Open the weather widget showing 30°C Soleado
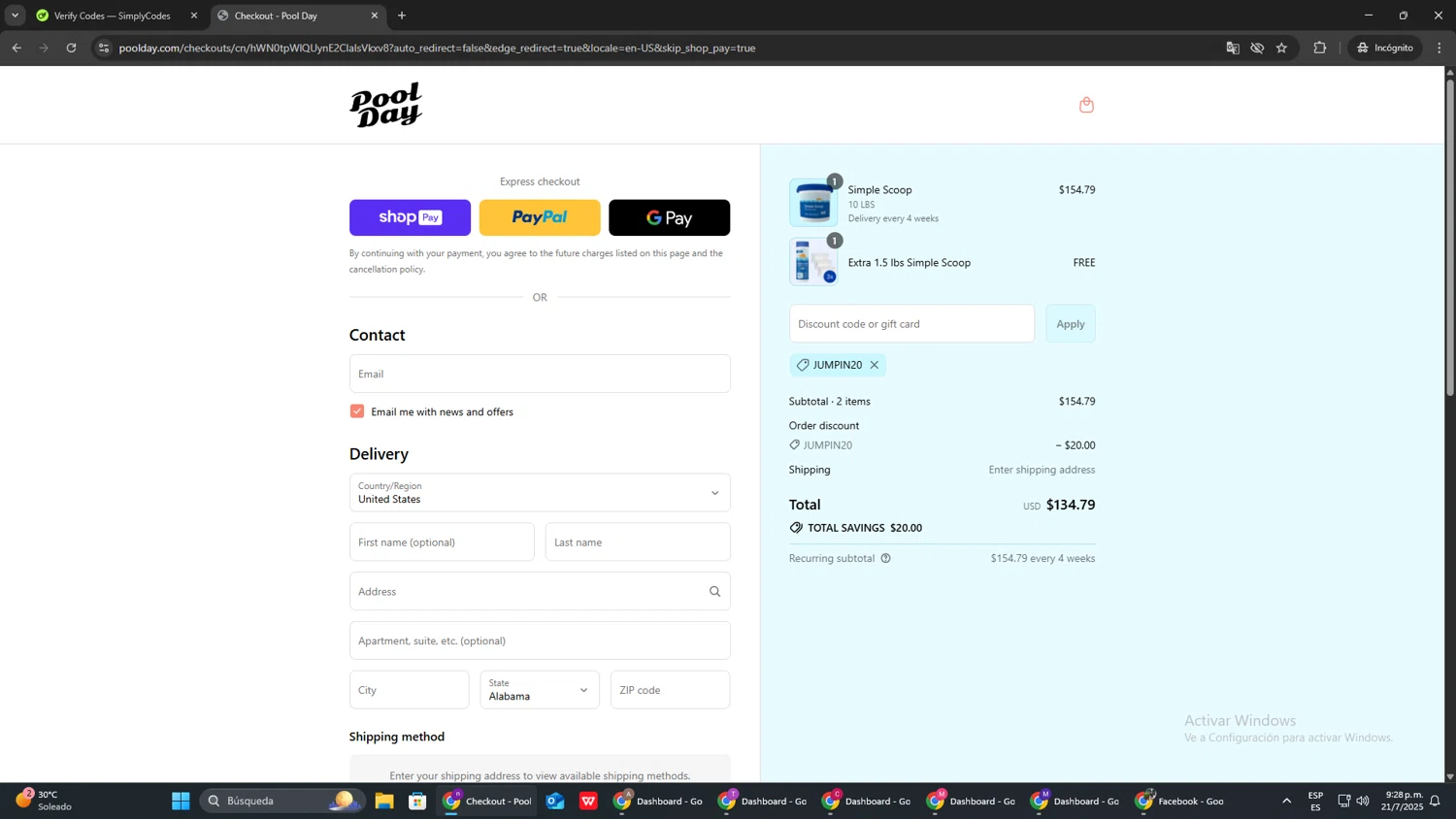The image size is (1456, 819). (x=44, y=801)
